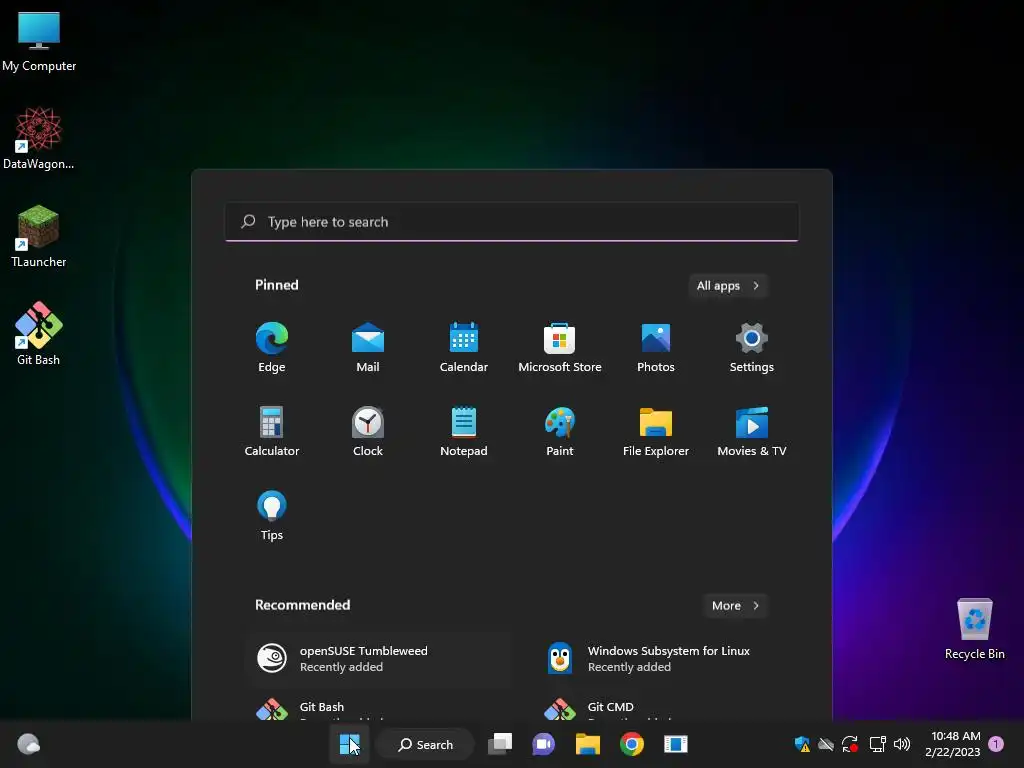
Task: Open the notification count badge
Action: click(996, 744)
